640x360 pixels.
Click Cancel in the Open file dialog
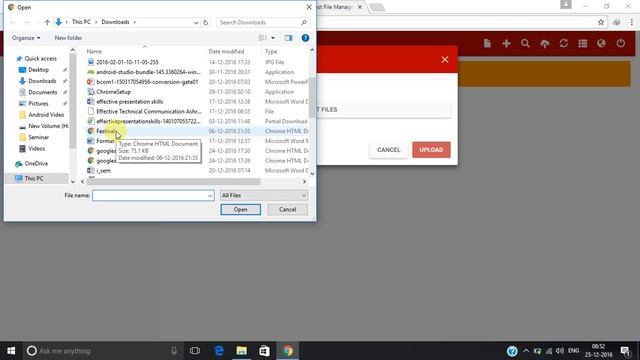coord(287,209)
